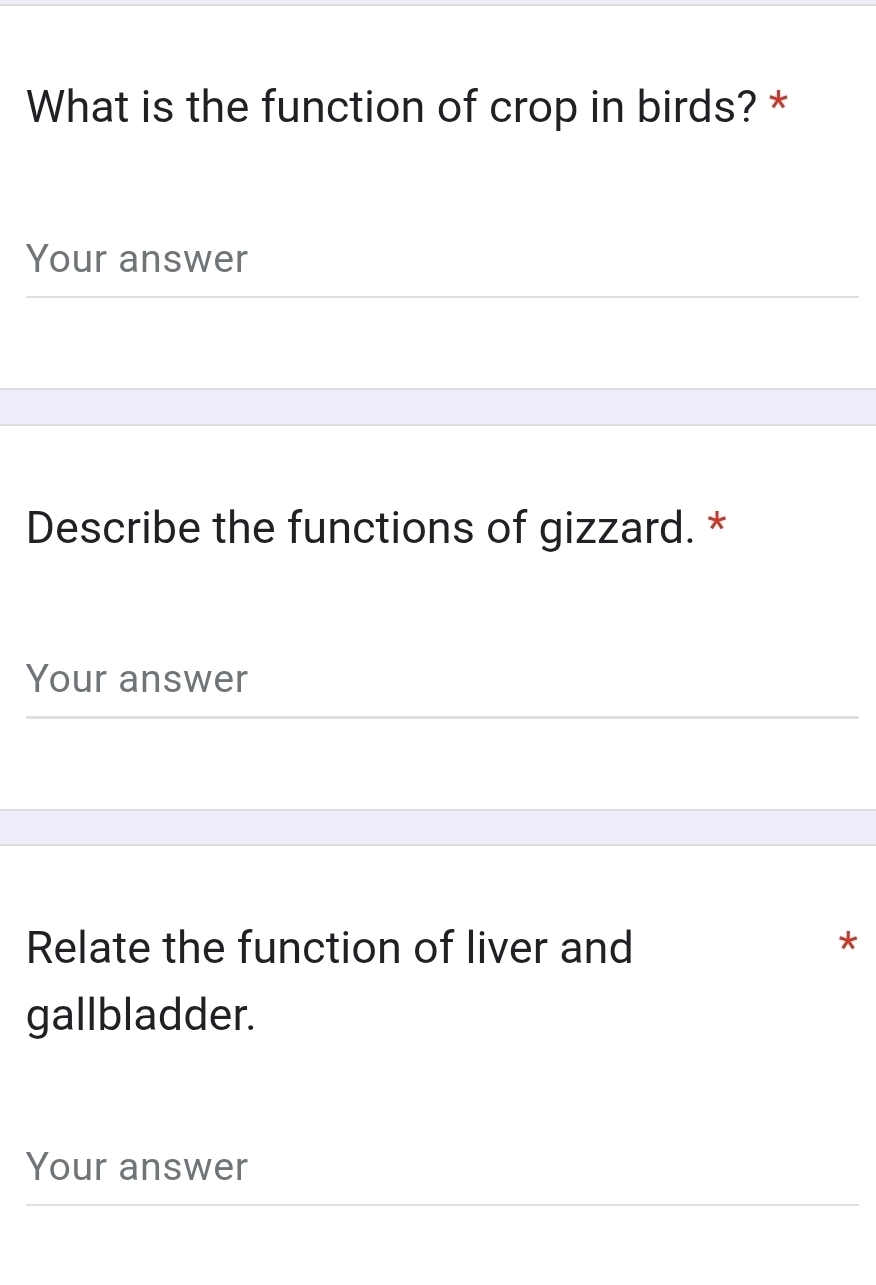
Task: Click the 'Your answer' placeholder under the liver question
Action: (136, 1167)
